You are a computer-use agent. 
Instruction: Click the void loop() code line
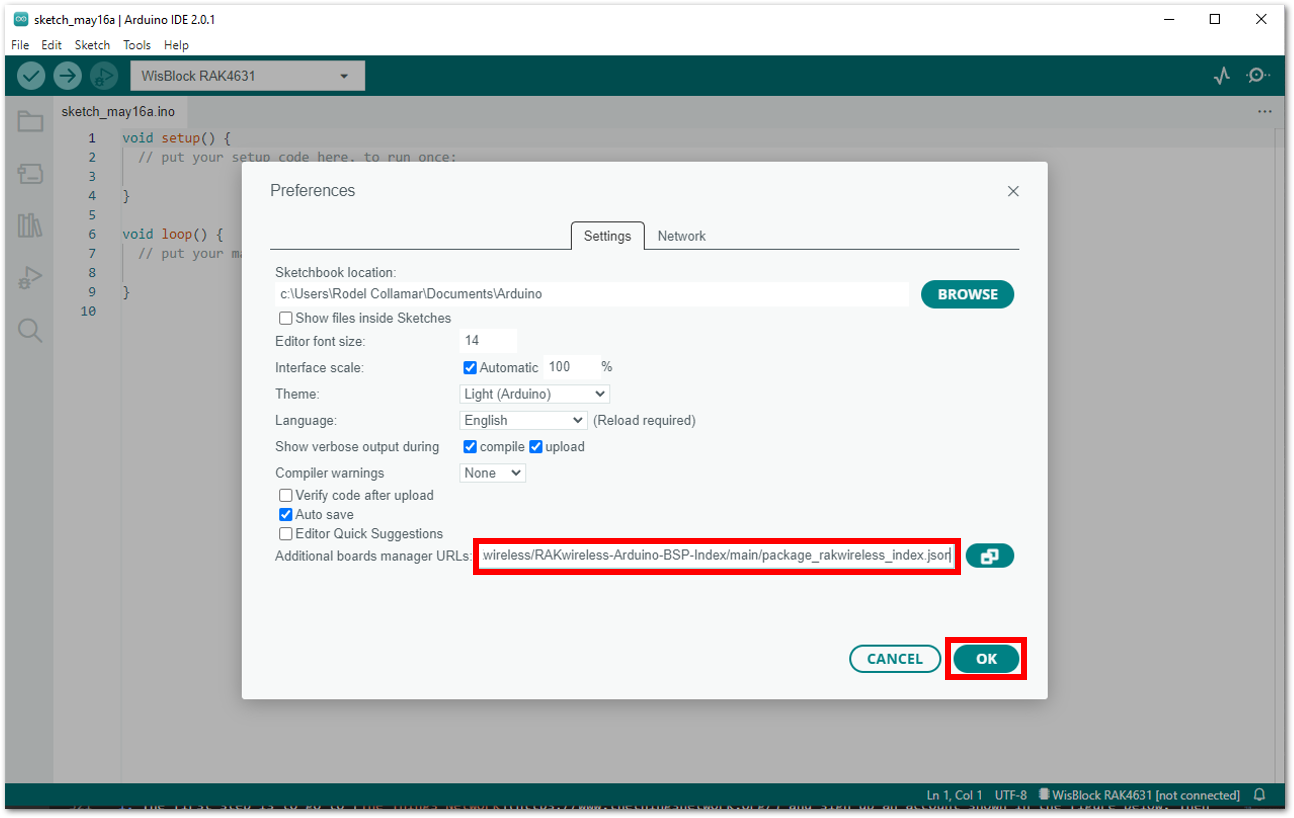(x=172, y=234)
